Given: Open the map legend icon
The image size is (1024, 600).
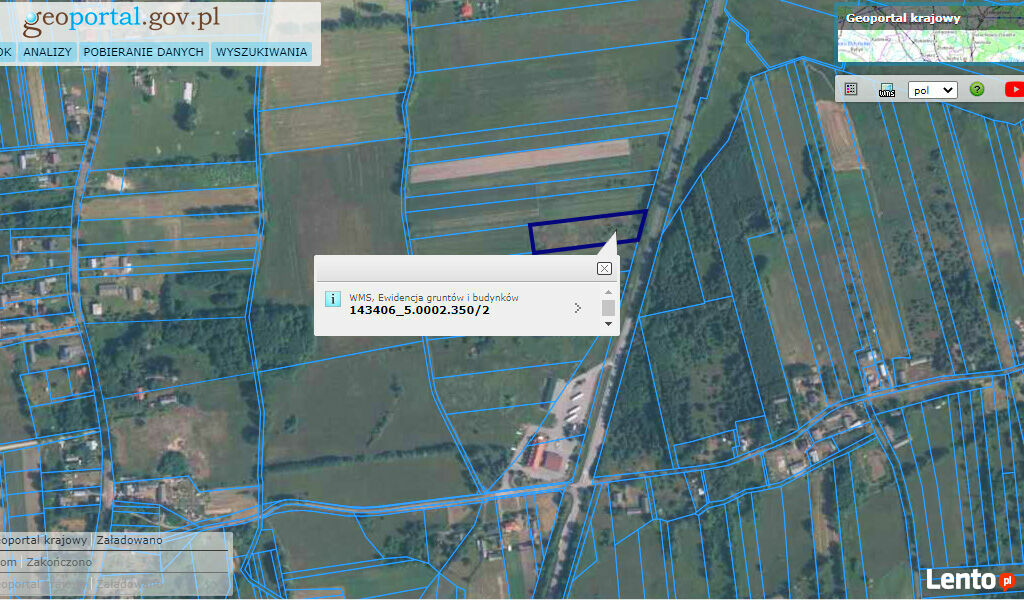Looking at the screenshot, I should (850, 89).
